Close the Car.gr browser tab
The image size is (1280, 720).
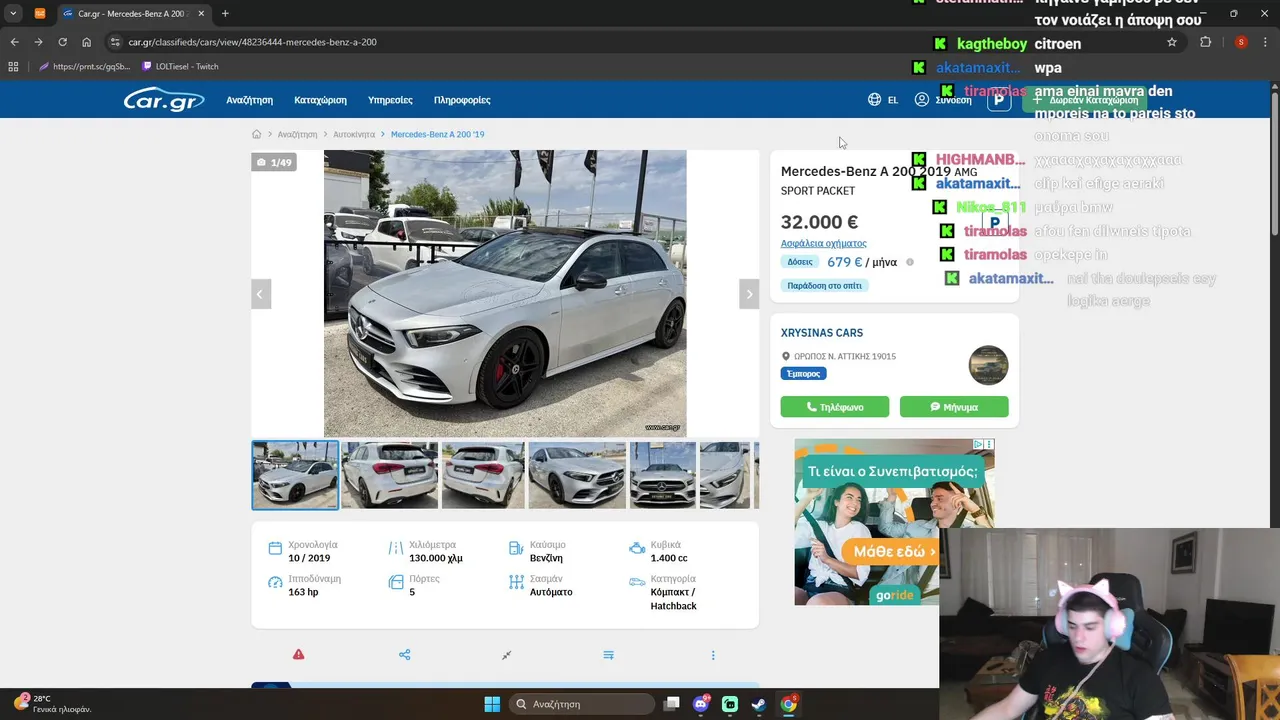pyautogui.click(x=201, y=13)
